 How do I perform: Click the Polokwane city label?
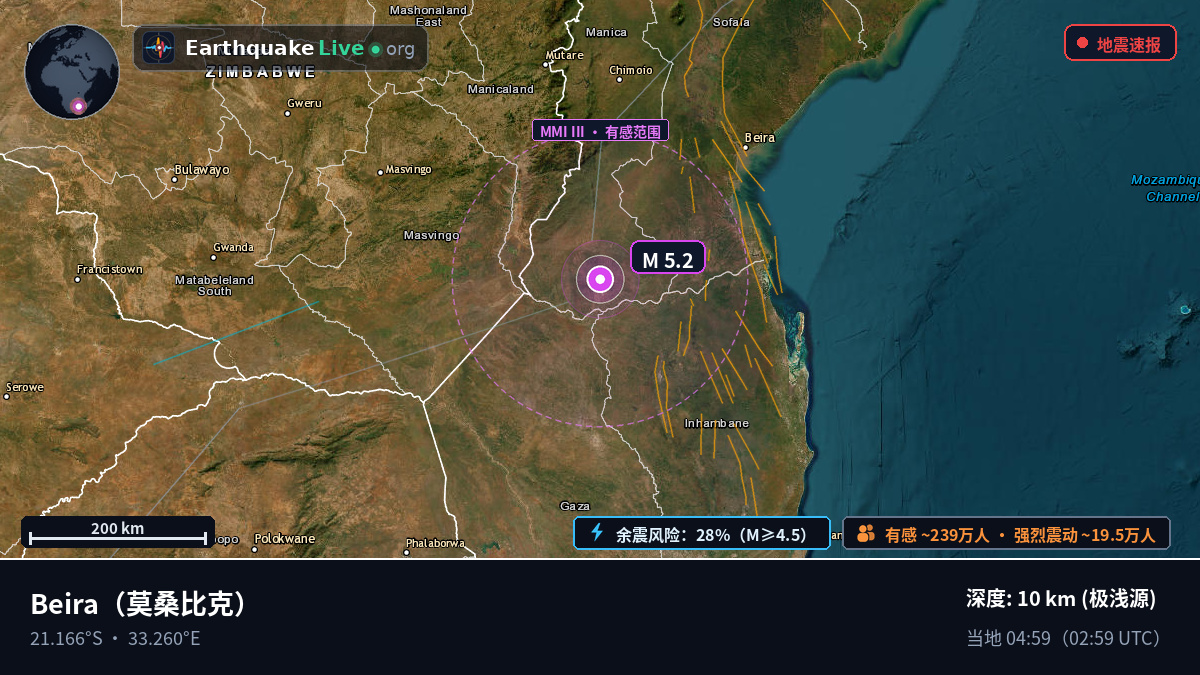(284, 538)
